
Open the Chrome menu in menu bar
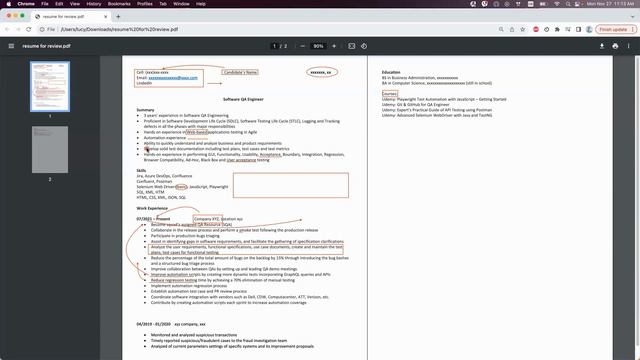coord(26,4)
